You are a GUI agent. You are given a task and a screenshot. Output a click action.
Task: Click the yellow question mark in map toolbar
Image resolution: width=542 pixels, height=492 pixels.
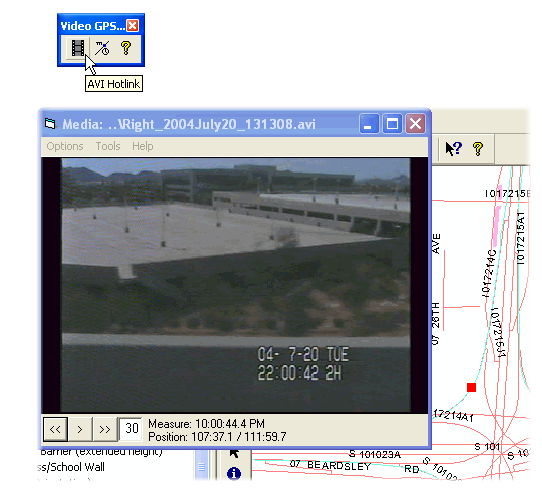click(478, 149)
